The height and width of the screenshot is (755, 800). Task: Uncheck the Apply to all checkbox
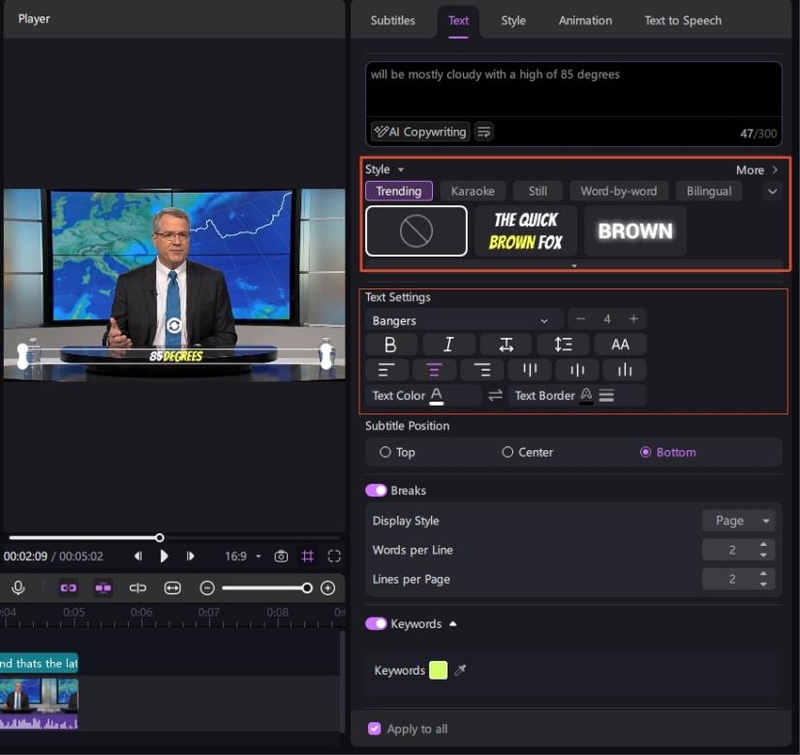point(374,728)
